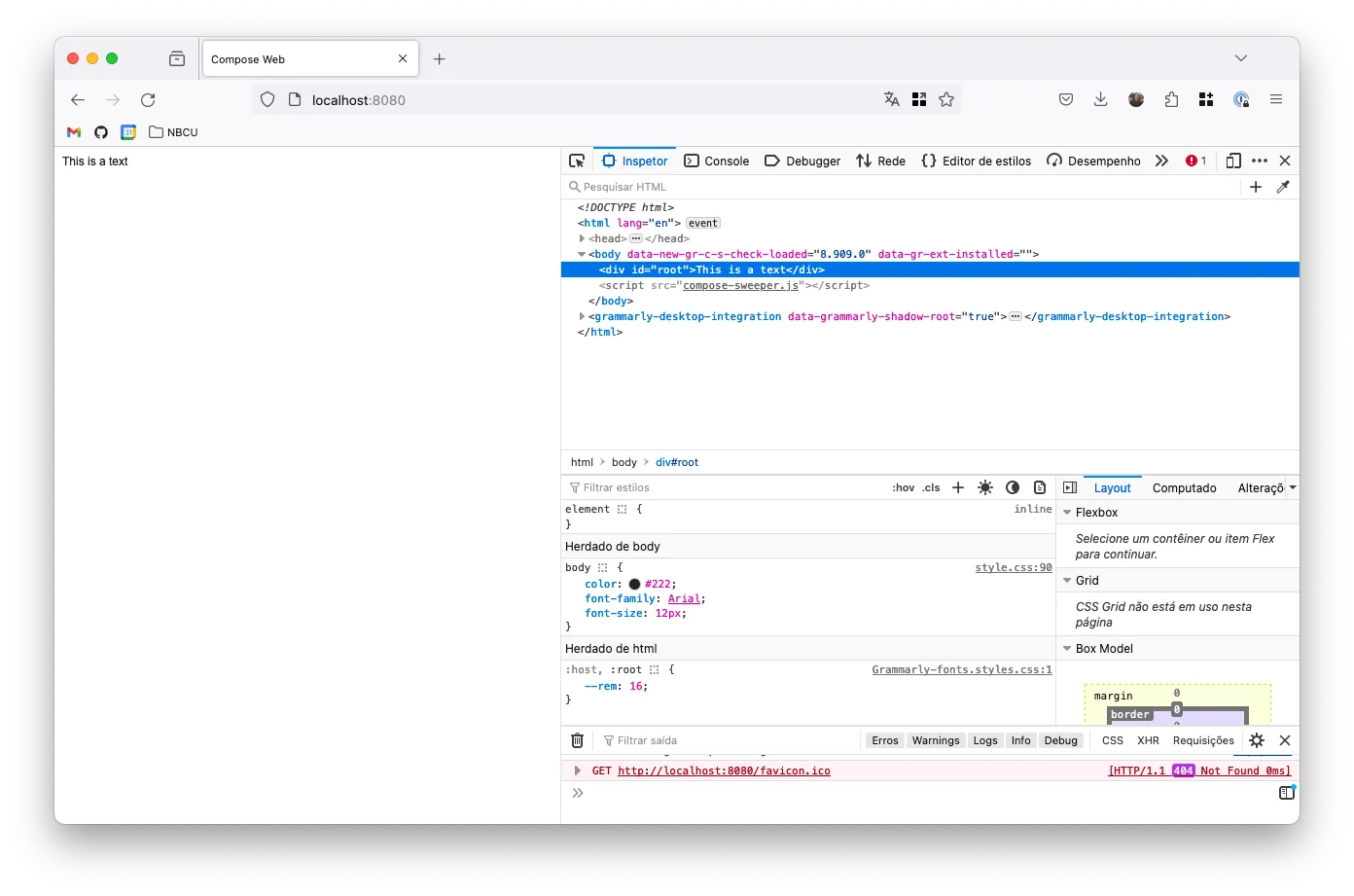Toggle light color scheme simulation sun icon

point(985,487)
